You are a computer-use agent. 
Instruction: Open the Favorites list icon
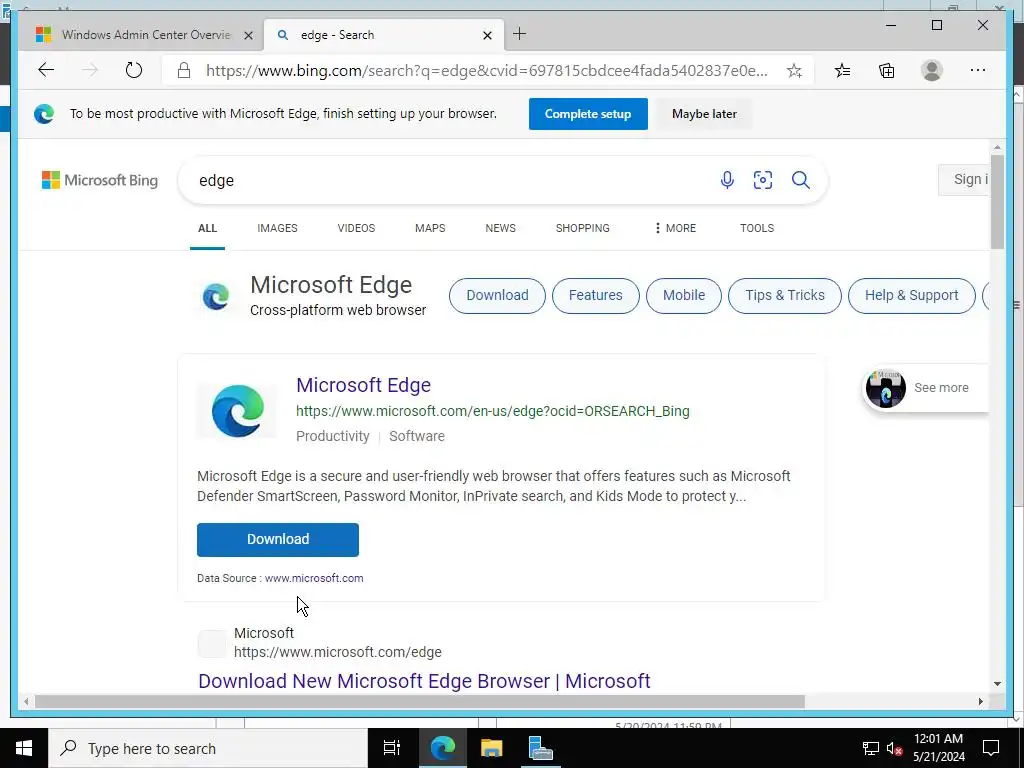pos(842,71)
